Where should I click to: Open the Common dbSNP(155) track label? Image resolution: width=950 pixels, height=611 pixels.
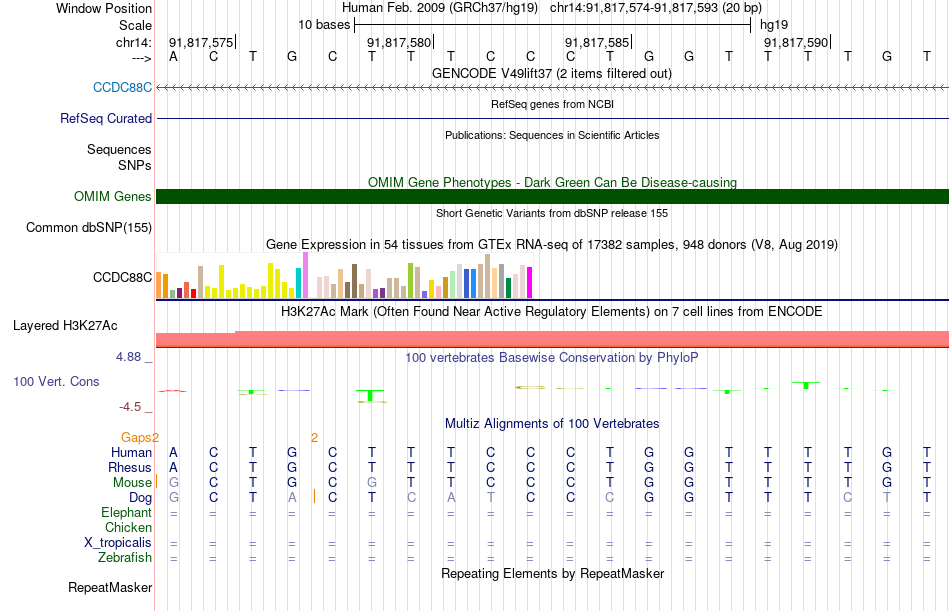[x=89, y=227]
